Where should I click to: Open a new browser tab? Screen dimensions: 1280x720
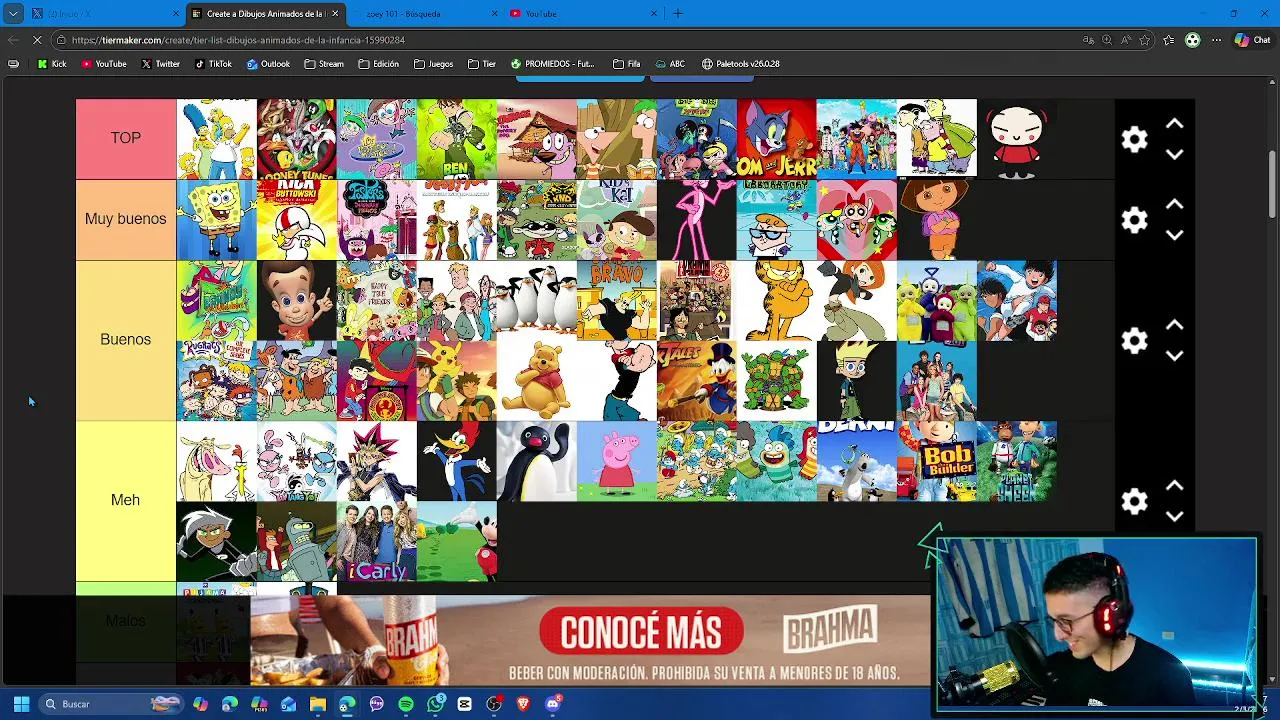click(678, 13)
